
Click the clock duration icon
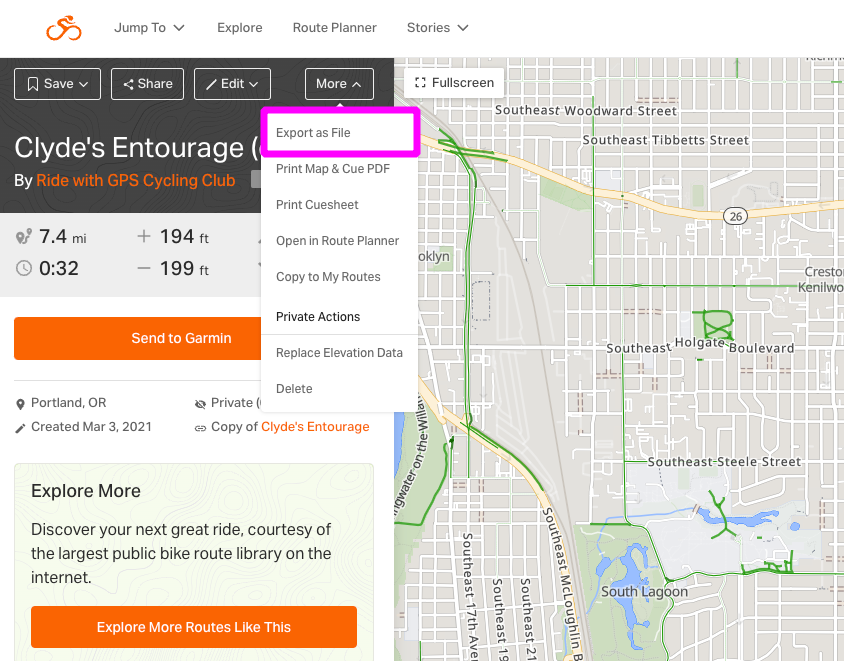(x=24, y=268)
